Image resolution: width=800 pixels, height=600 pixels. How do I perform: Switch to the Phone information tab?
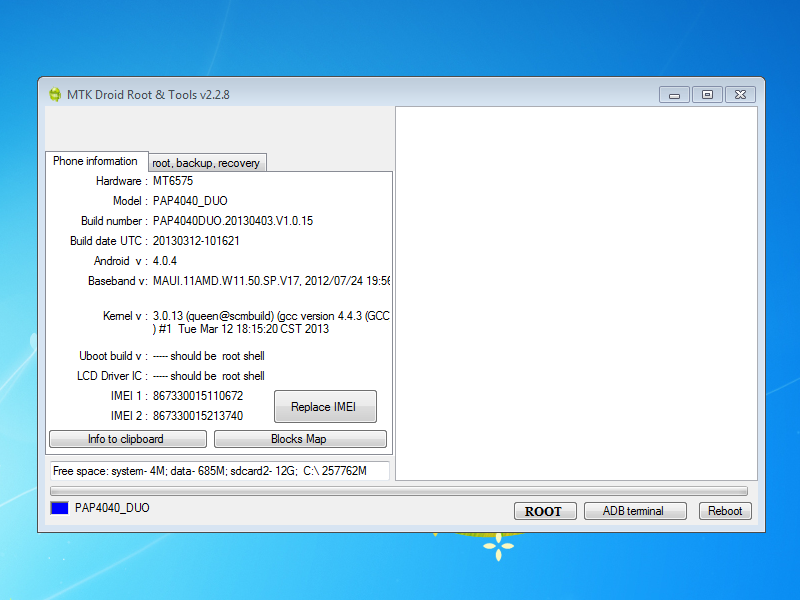(x=95, y=161)
